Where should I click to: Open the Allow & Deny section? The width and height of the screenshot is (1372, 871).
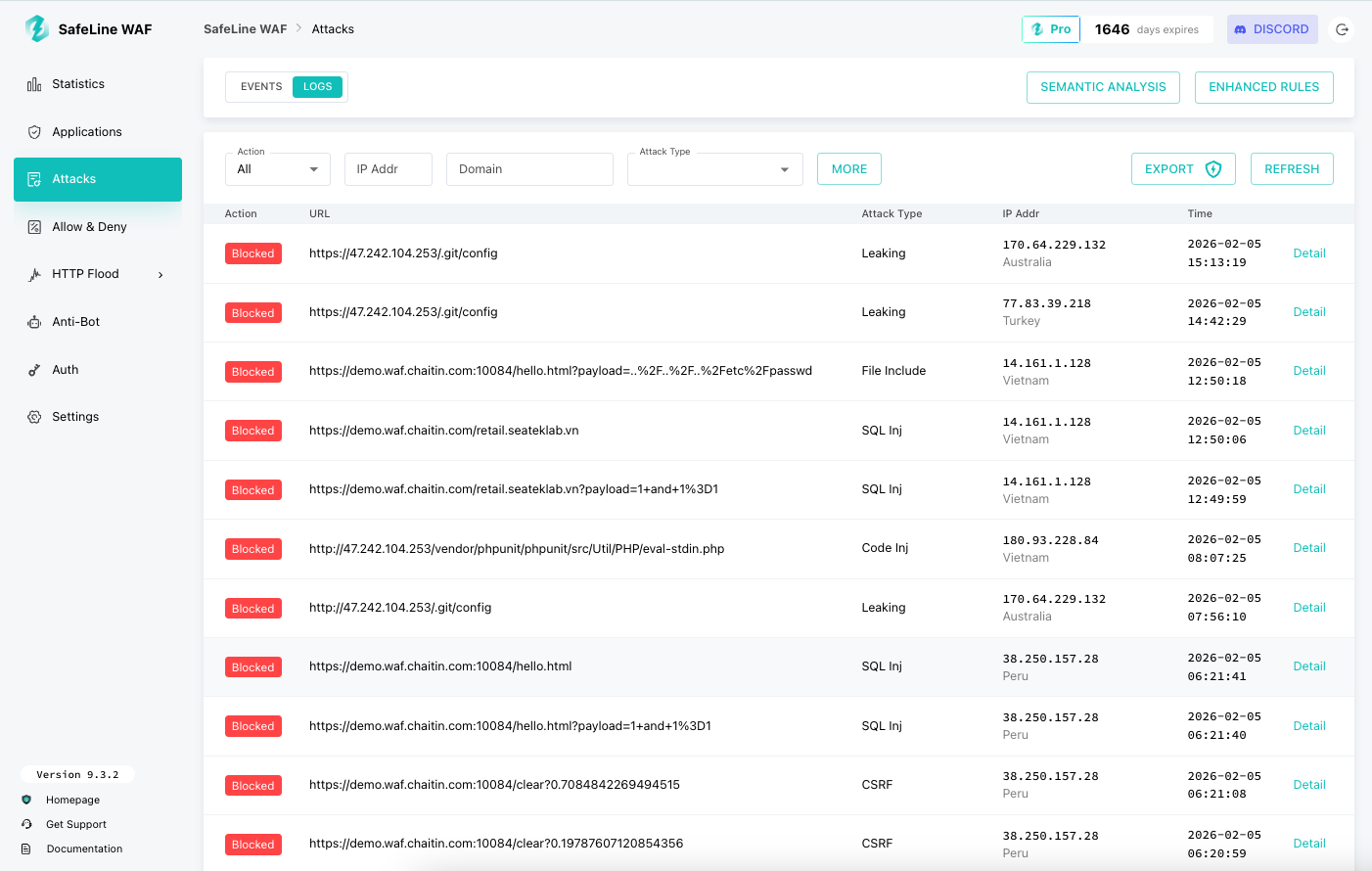pyautogui.click(x=89, y=226)
